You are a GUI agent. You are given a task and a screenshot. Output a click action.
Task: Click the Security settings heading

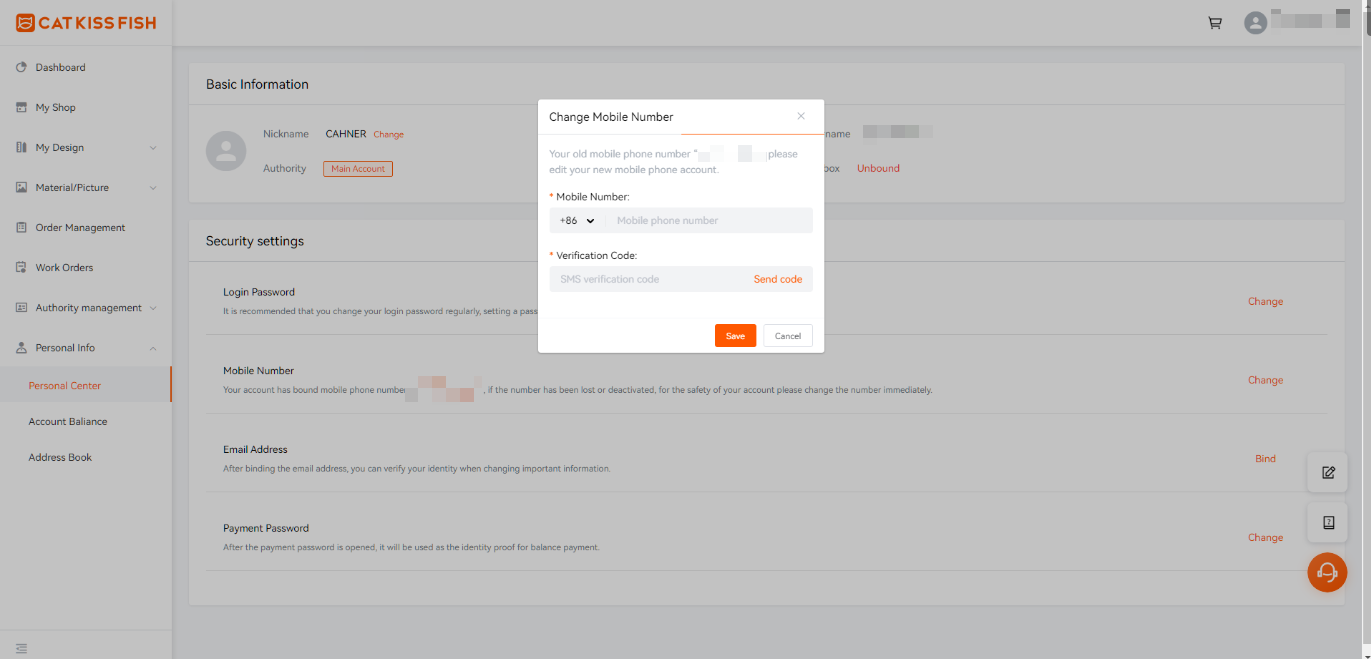coord(255,241)
